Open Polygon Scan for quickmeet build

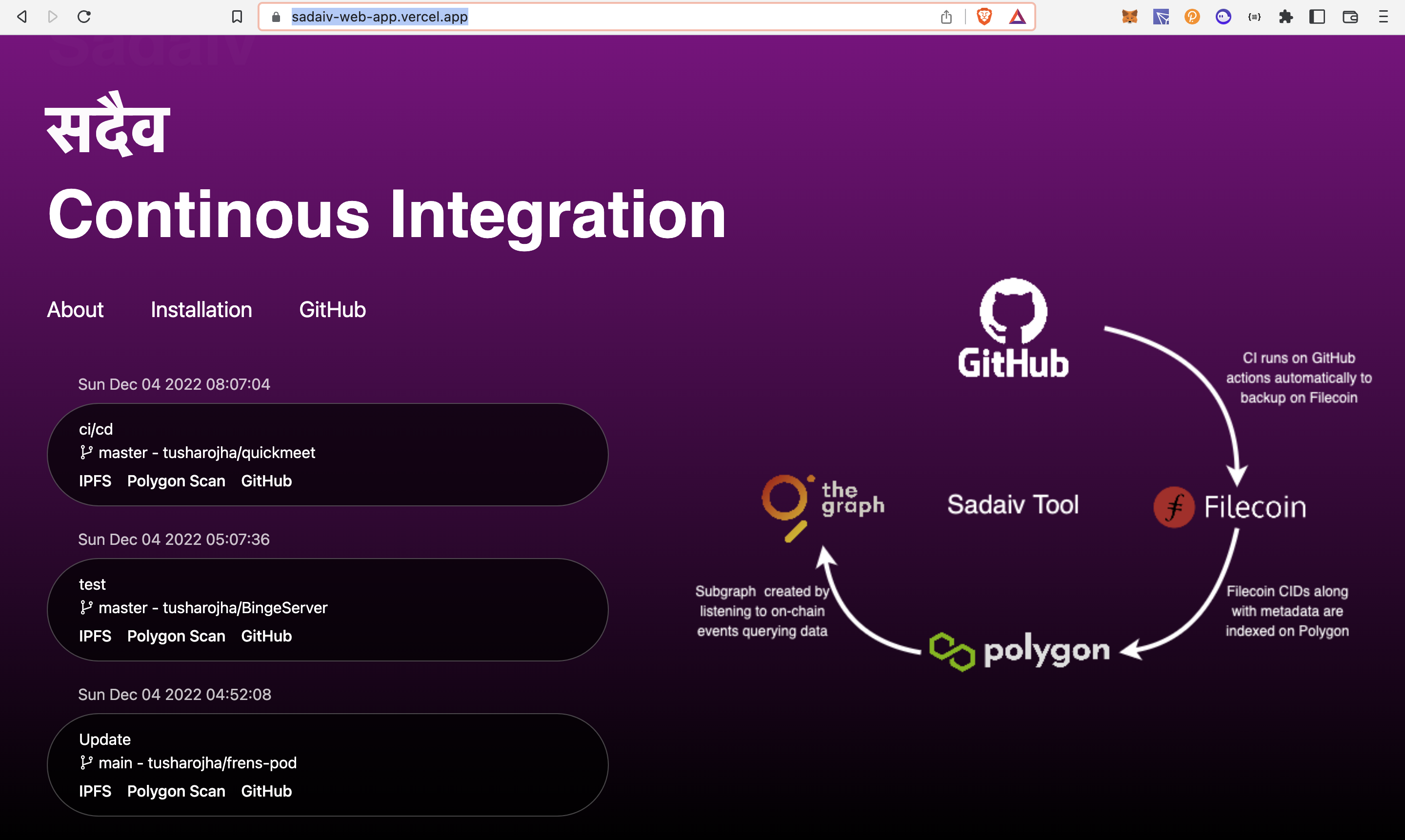176,480
